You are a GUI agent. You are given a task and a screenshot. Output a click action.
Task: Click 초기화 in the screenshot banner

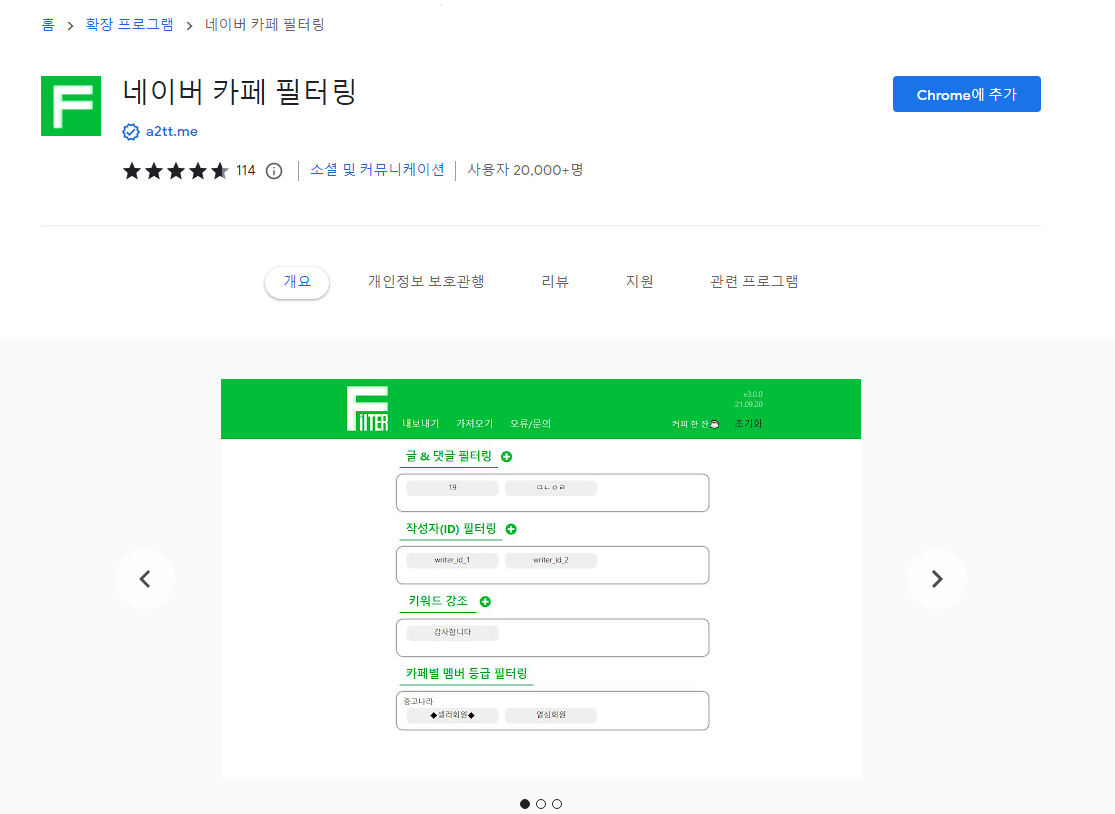[748, 424]
